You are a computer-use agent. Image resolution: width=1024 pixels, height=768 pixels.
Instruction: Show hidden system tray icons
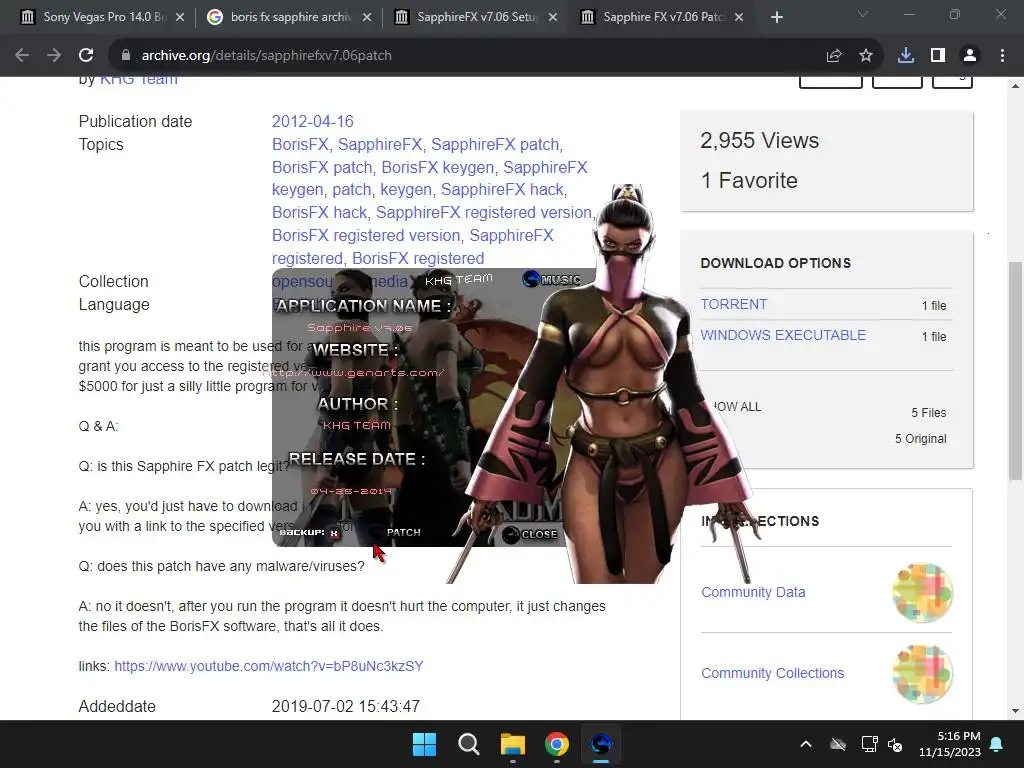click(806, 744)
